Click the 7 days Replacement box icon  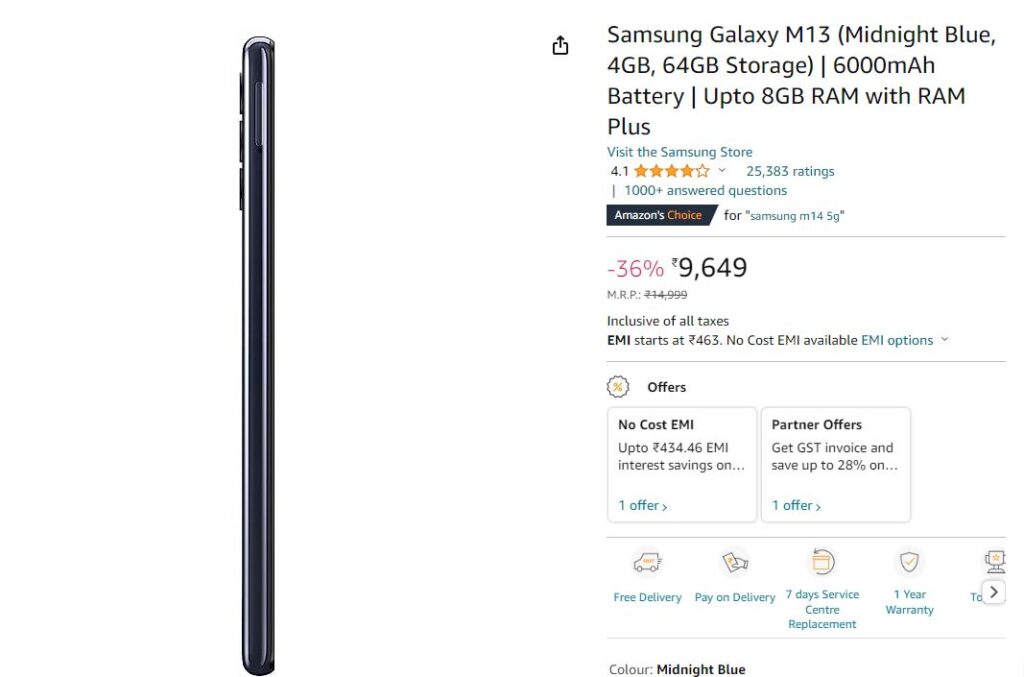(822, 561)
